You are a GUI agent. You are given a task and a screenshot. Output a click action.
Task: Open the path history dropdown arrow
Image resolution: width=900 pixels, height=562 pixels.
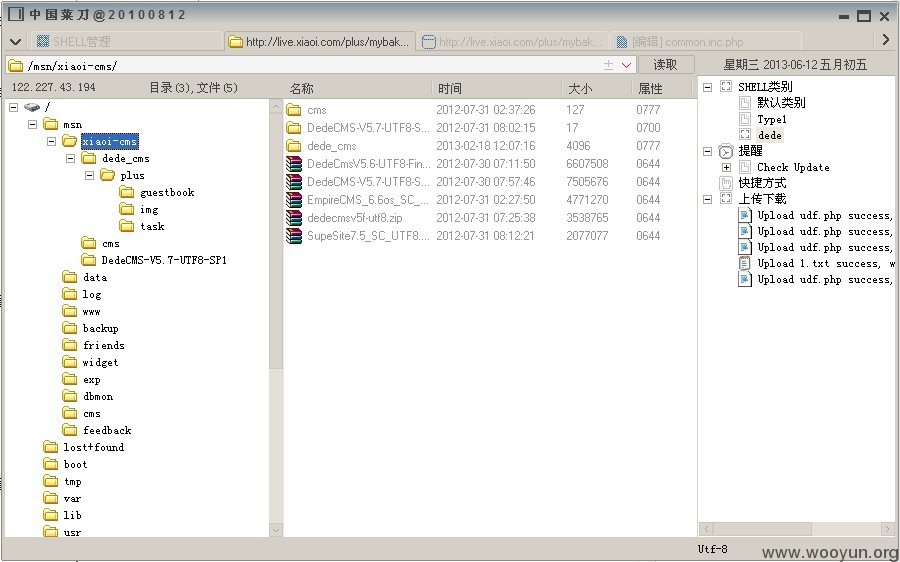(x=626, y=65)
